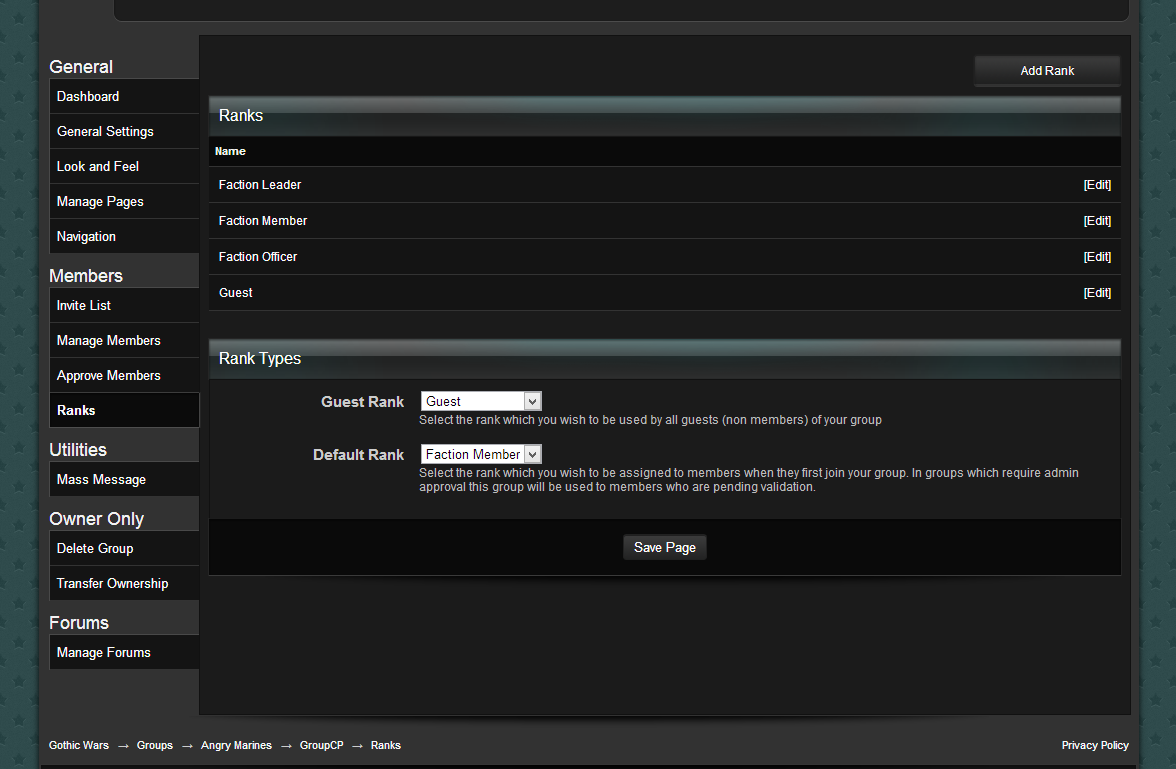Click the Rank Types section heading

tap(260, 359)
